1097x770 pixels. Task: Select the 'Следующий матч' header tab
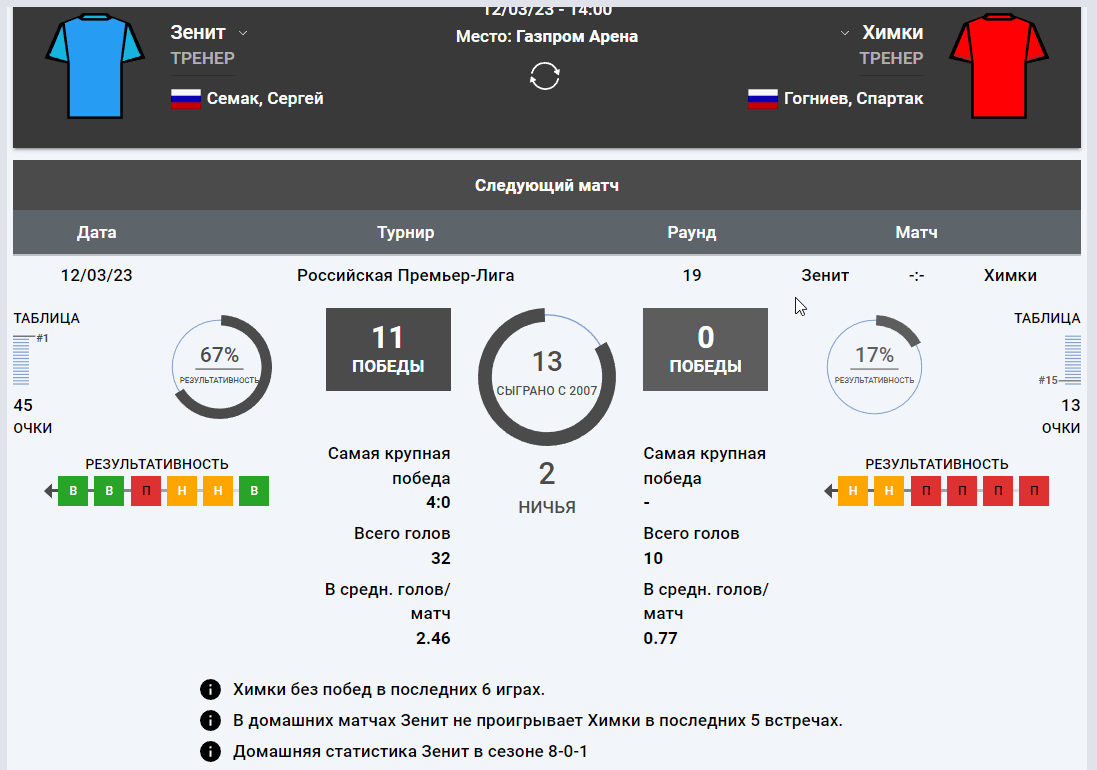(x=547, y=185)
